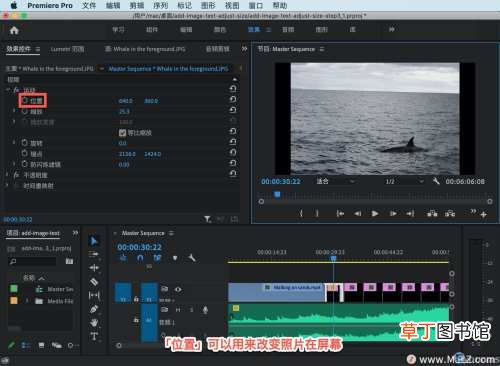Expand the Anti-flicker Filter property
The height and width of the screenshot is (366, 500).
pyautogui.click(x=14, y=164)
